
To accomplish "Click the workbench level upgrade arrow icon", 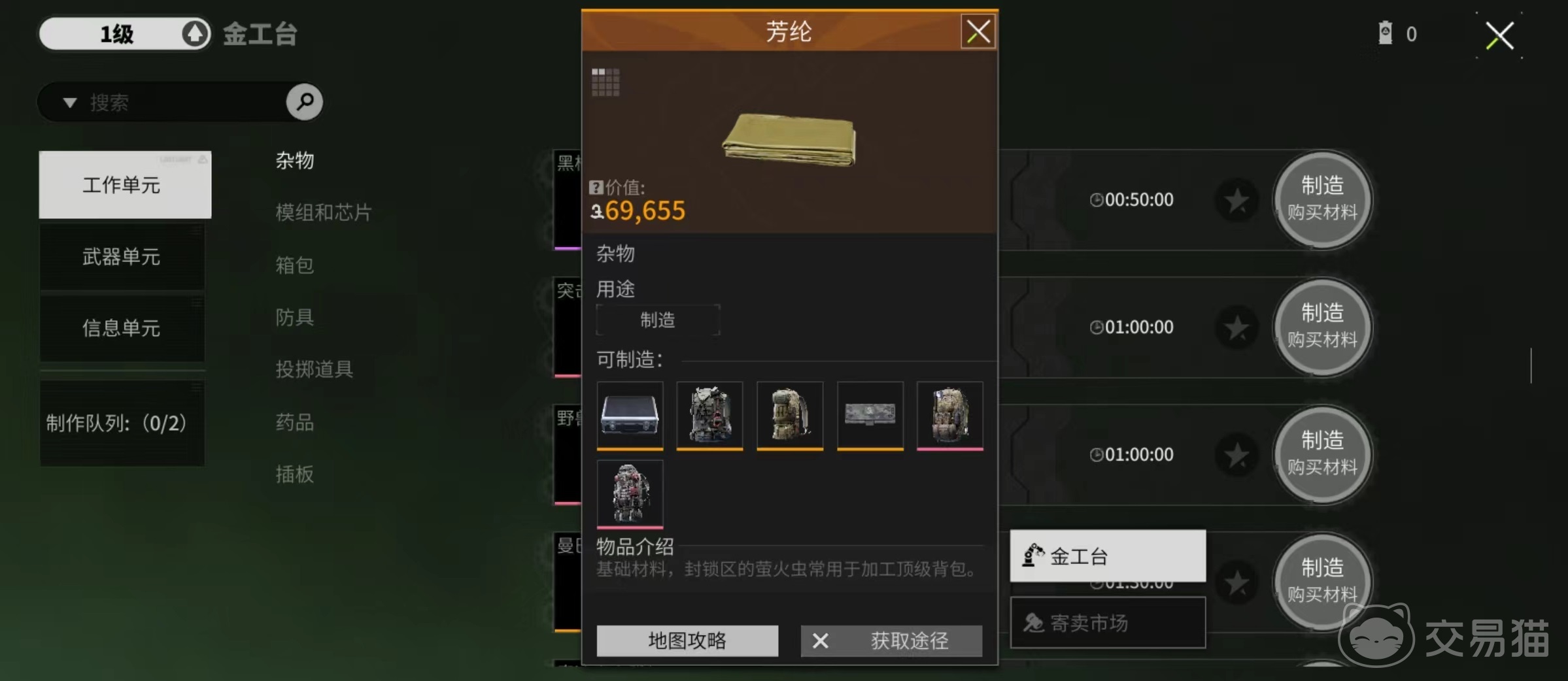I will point(194,33).
